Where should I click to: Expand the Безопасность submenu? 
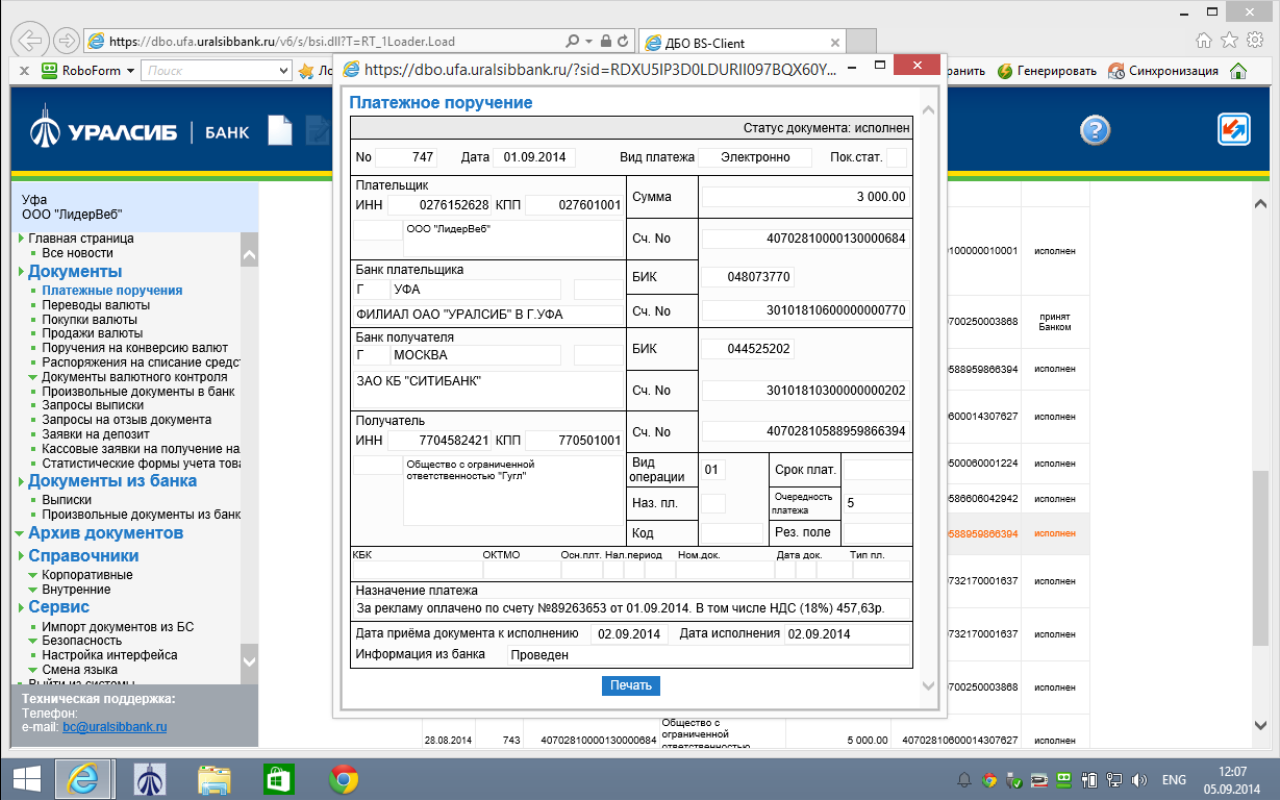tap(34, 641)
